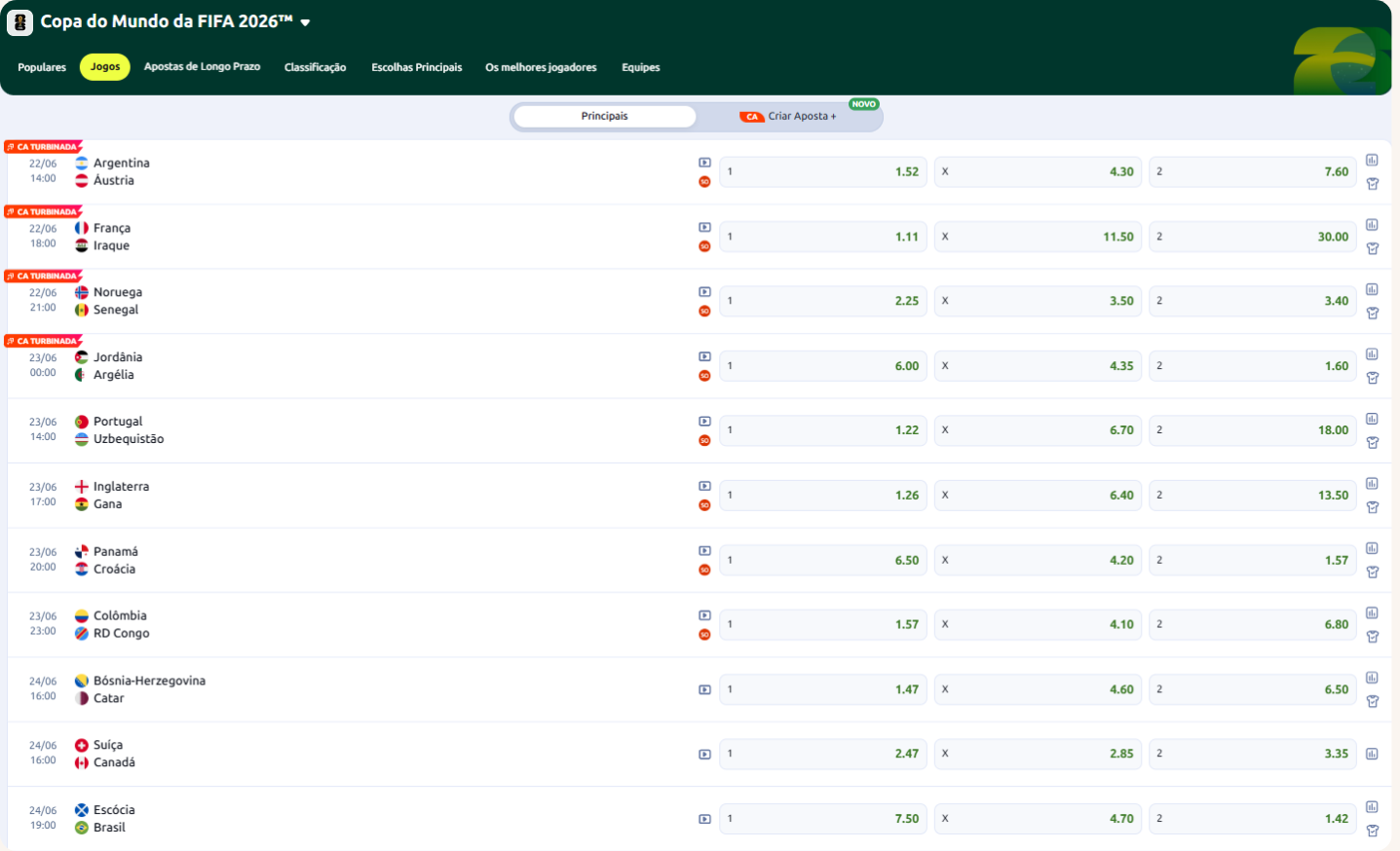
Task: Select Colômbia win odds 1.57
Action: point(823,624)
